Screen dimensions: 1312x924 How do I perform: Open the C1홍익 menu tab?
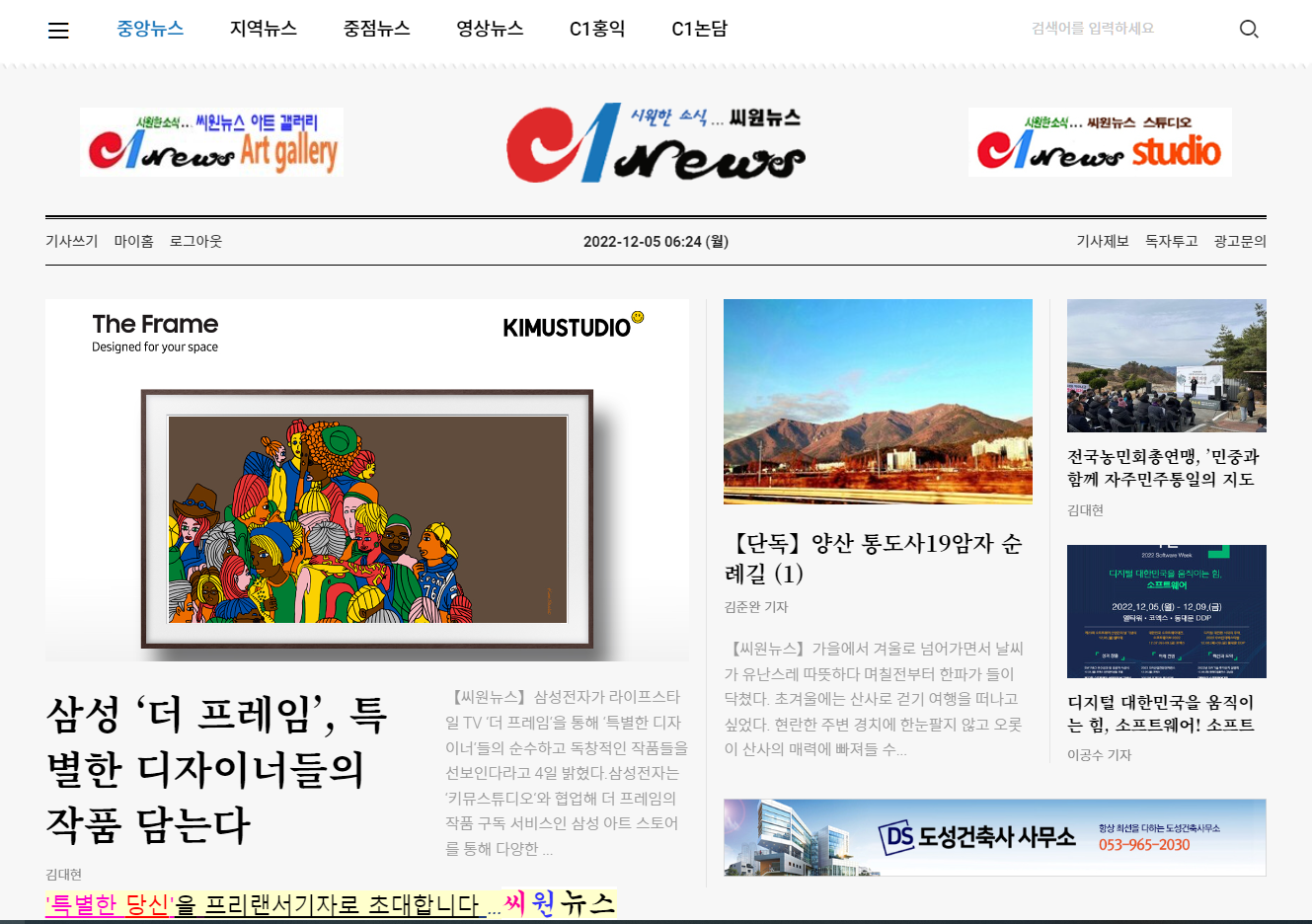coord(597,29)
